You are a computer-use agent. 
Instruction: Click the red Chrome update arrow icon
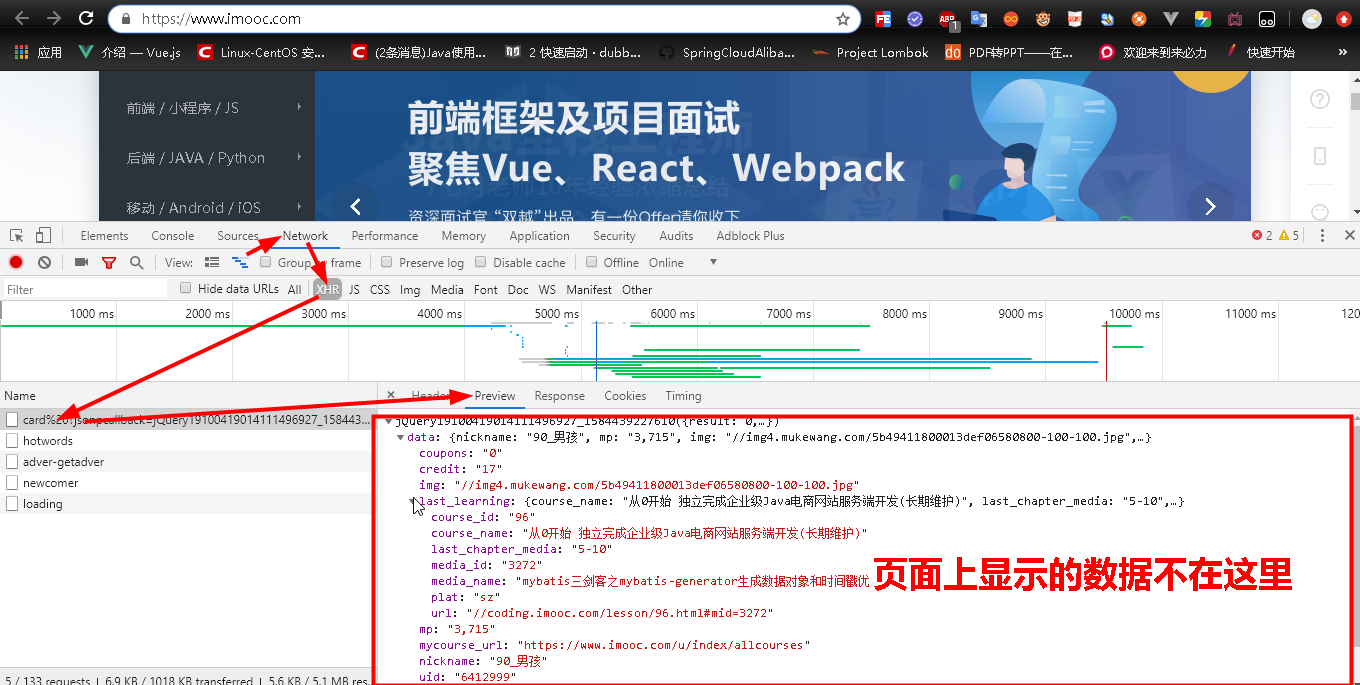click(x=1343, y=18)
